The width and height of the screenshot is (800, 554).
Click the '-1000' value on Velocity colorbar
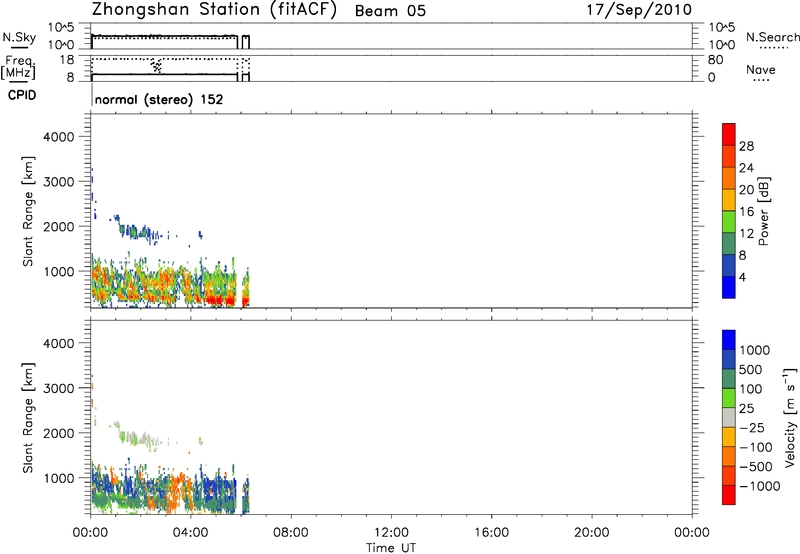pos(759,486)
